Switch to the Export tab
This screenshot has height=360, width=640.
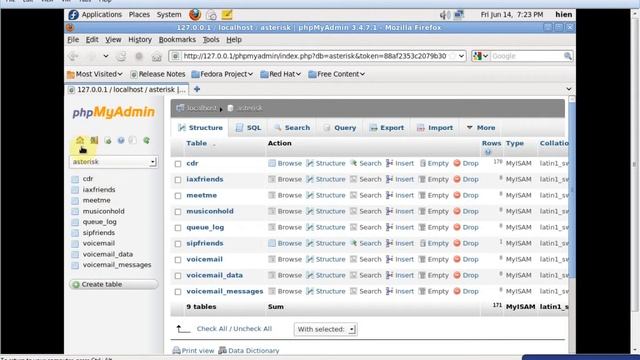pyautogui.click(x=387, y=128)
